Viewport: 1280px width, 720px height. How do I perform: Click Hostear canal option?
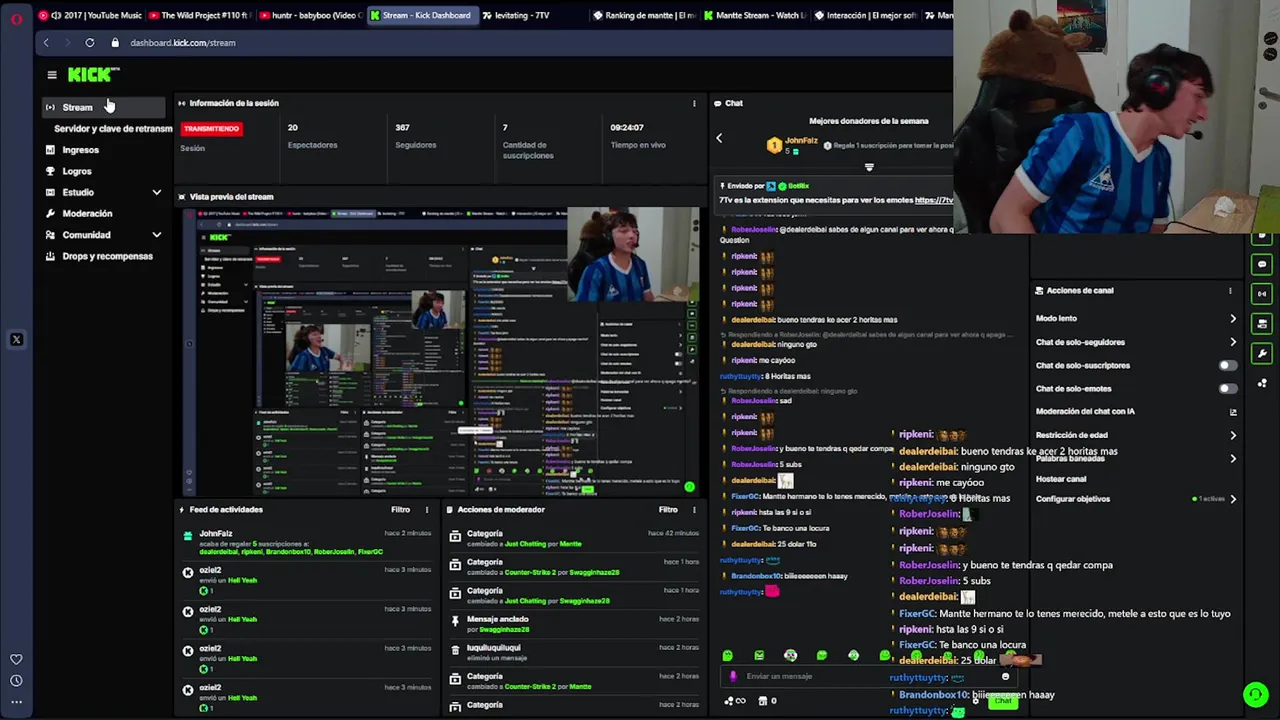click(1061, 479)
